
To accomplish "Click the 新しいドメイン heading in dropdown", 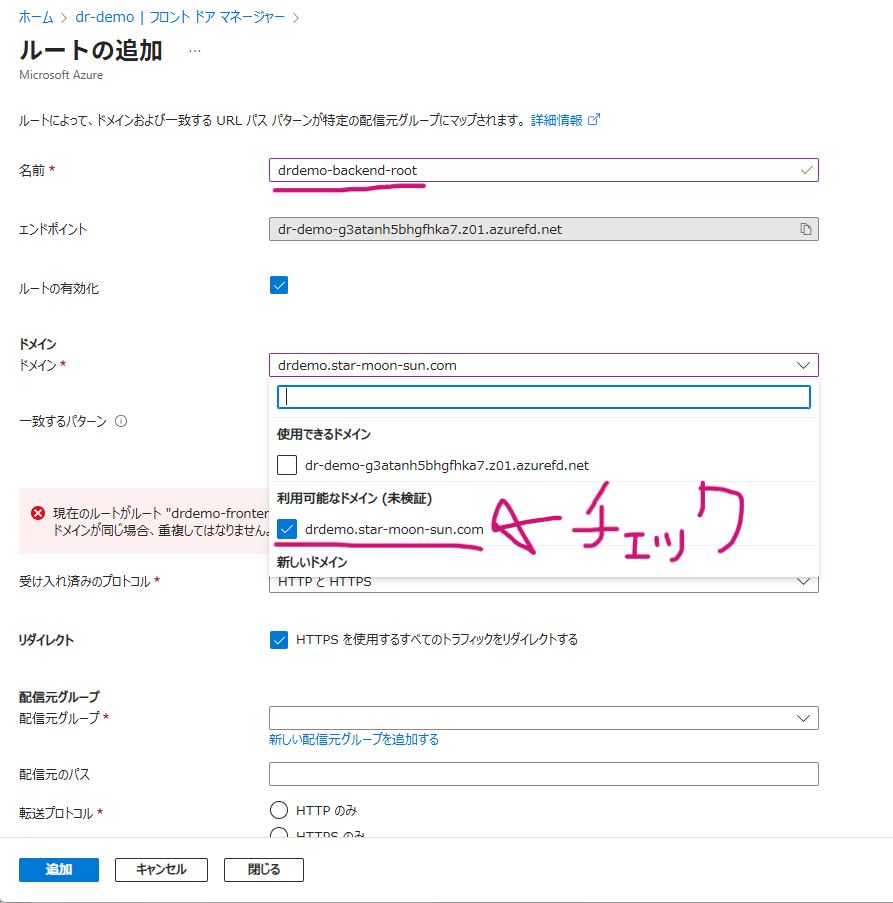I will (312, 562).
